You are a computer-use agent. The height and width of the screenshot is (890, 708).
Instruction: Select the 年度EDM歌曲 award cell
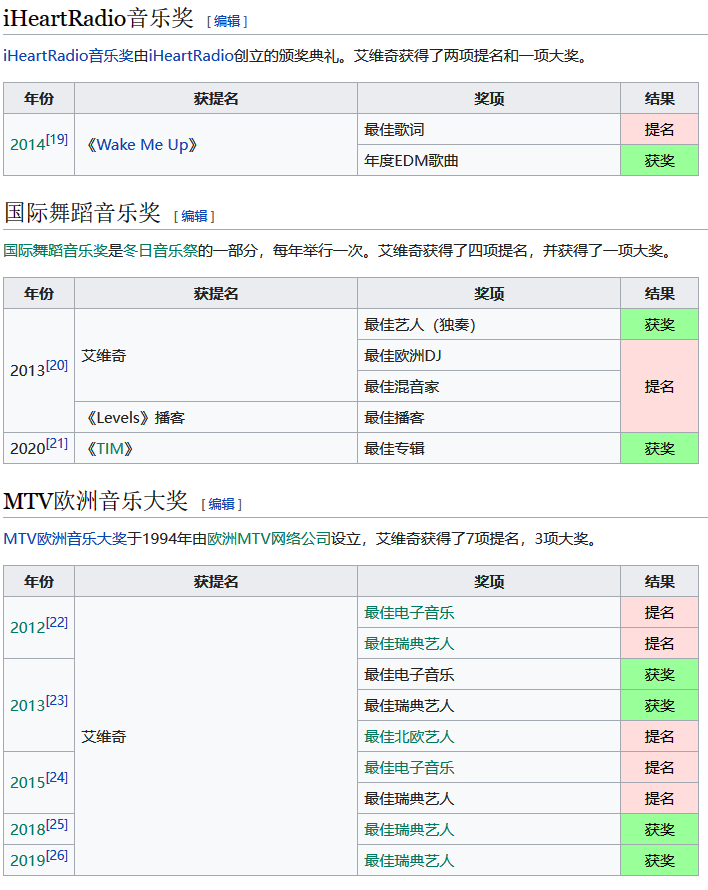488,161
